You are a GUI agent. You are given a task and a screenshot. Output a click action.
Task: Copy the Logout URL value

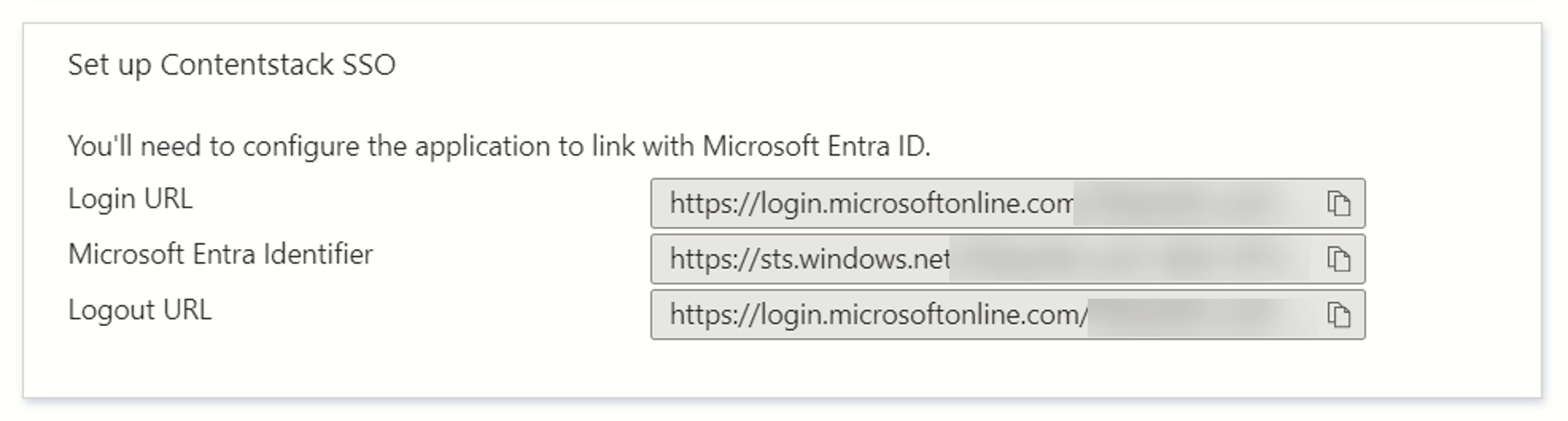point(1339,315)
